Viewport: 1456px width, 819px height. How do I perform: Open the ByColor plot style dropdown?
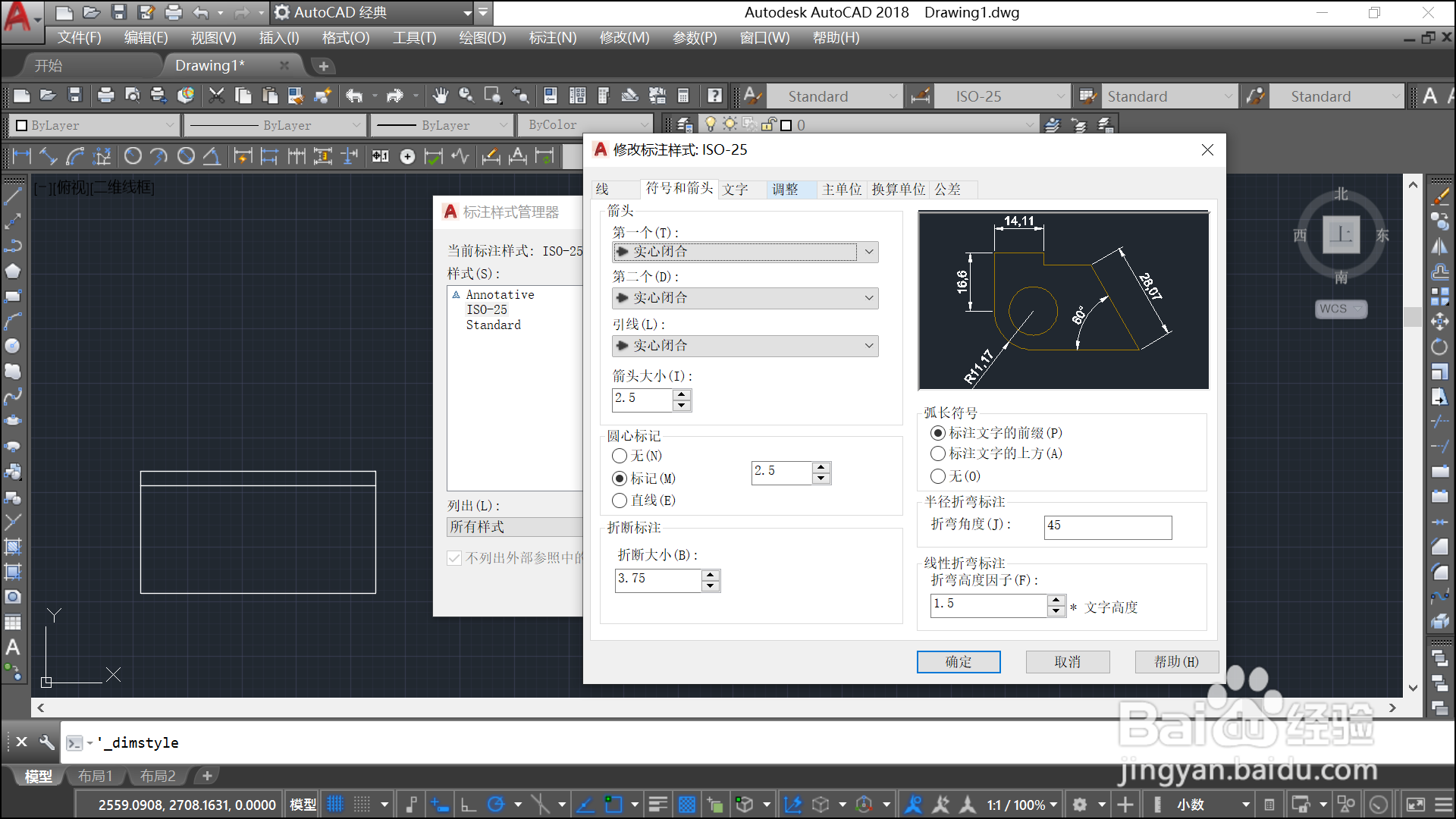click(x=585, y=124)
